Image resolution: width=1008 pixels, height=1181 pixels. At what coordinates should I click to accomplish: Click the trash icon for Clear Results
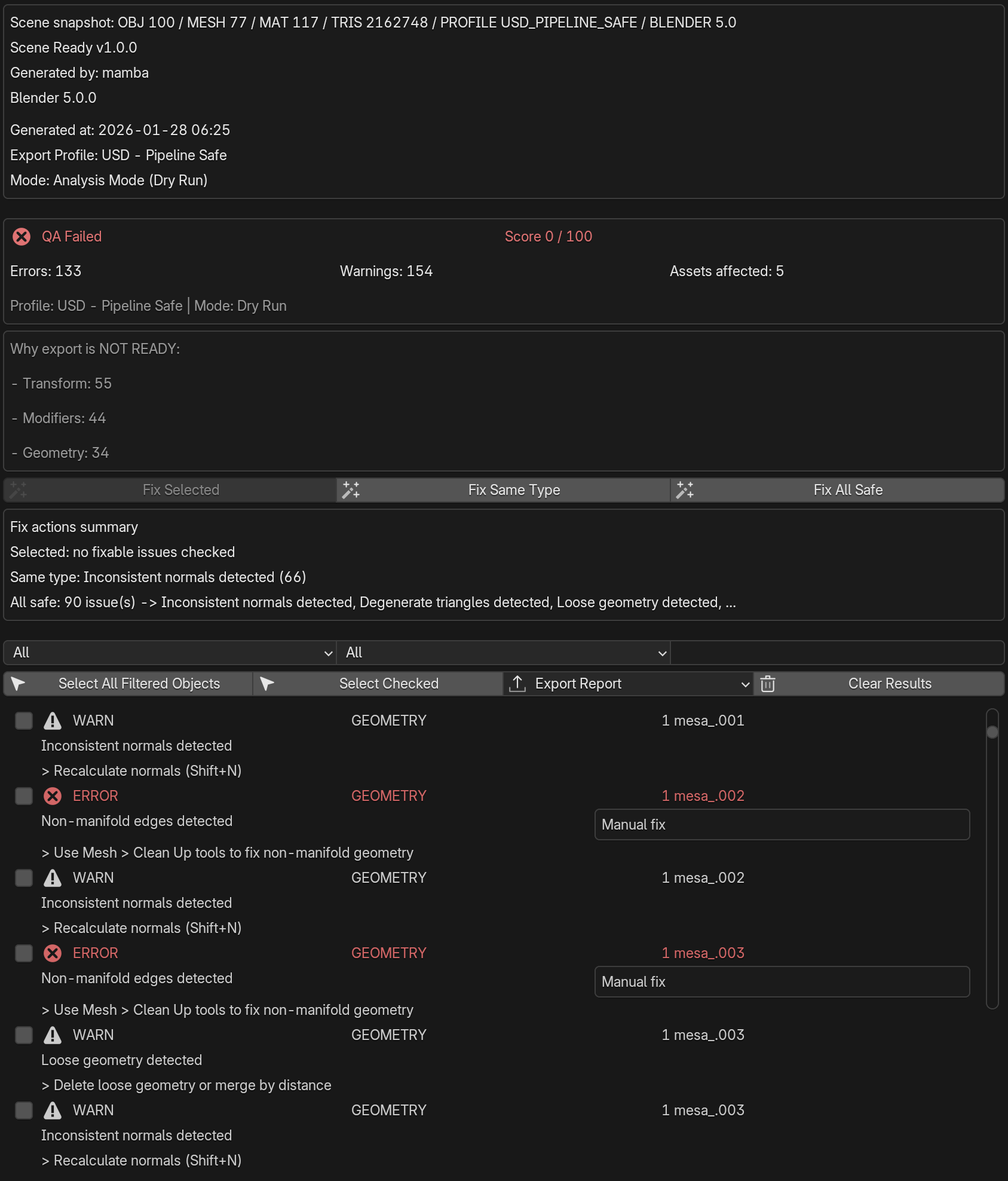[768, 684]
